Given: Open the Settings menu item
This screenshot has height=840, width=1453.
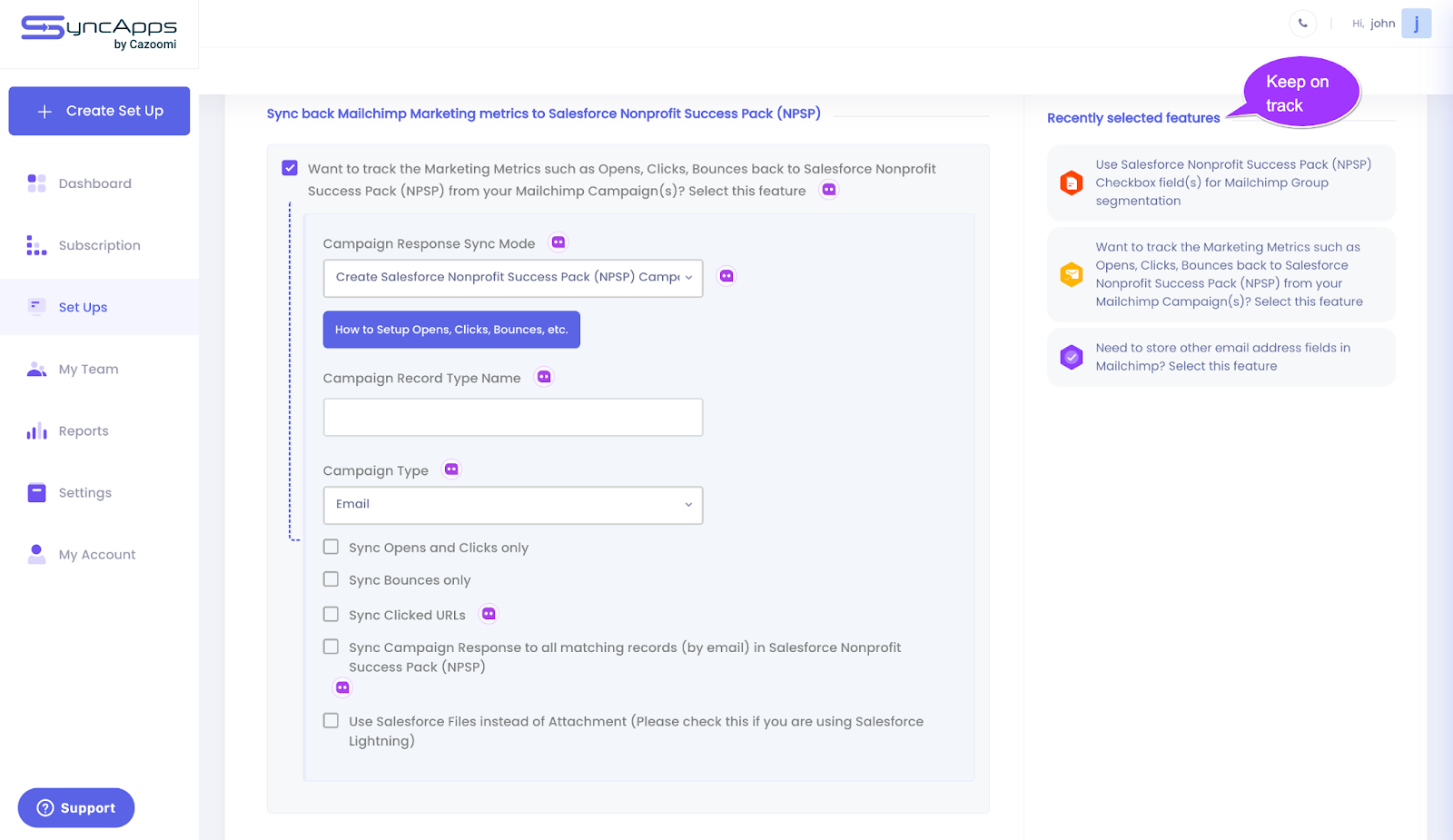Looking at the screenshot, I should pos(85,492).
